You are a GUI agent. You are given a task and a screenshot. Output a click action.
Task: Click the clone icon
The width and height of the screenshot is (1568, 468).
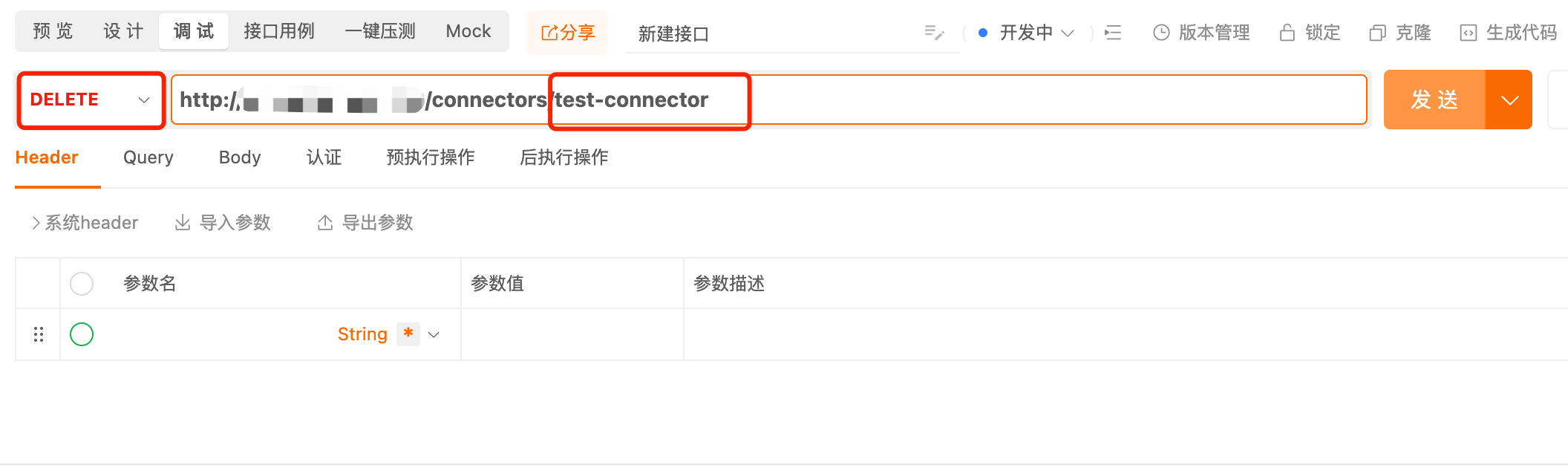pos(1377,33)
